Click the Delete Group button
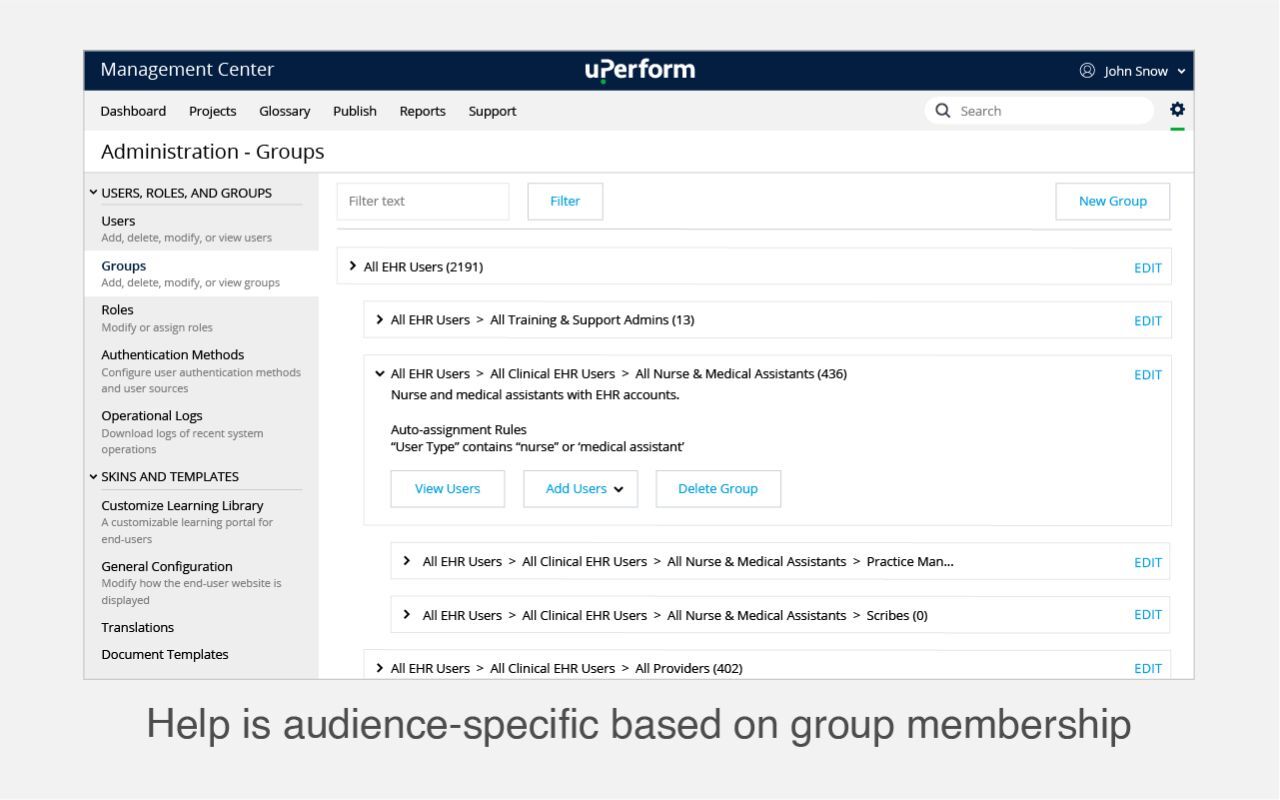 coord(718,488)
